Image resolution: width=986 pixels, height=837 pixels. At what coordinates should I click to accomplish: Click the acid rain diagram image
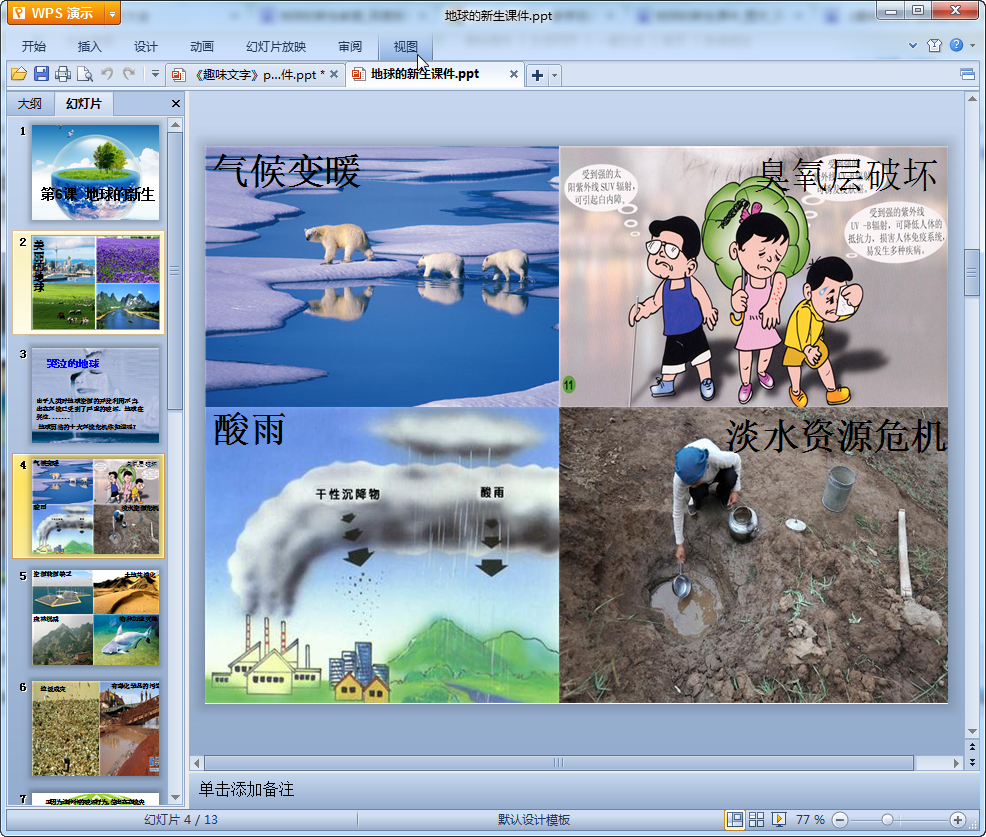(382, 555)
